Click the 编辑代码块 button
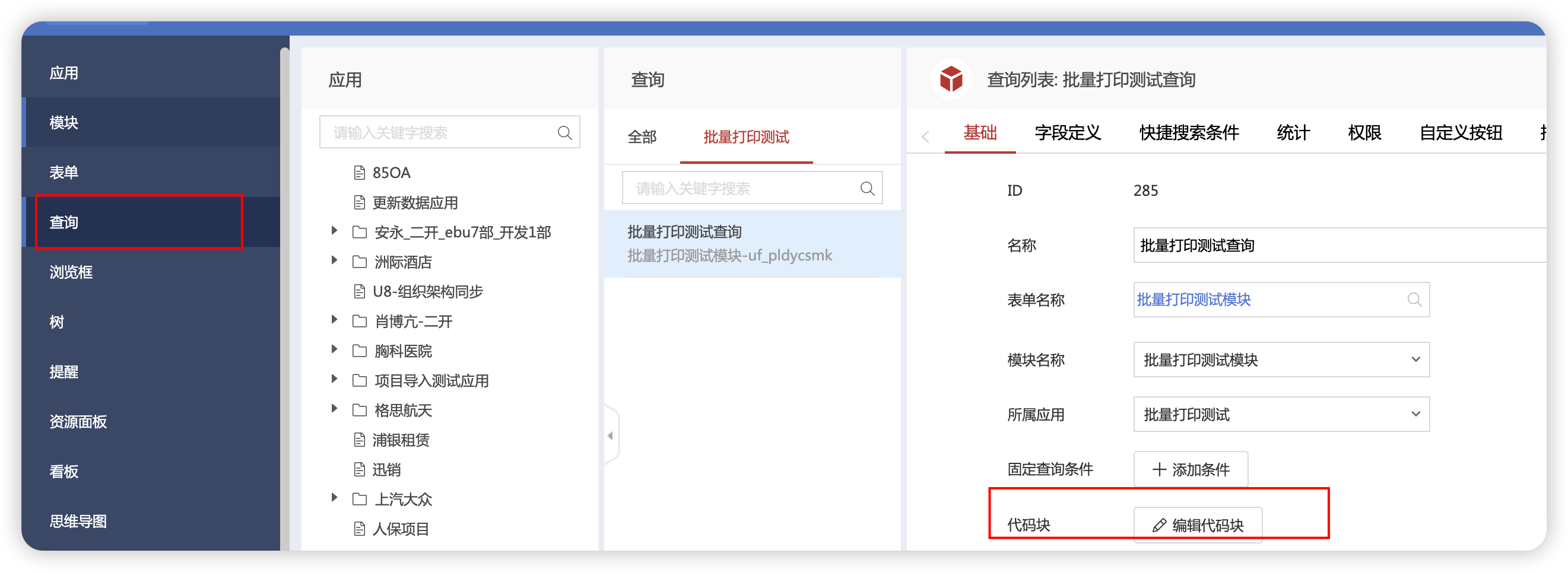 point(1197,525)
